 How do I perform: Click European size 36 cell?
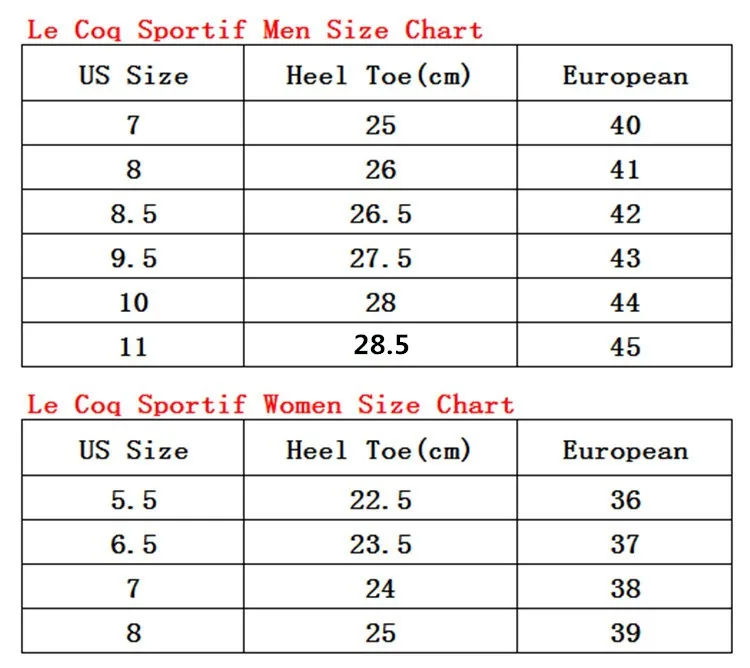(625, 498)
